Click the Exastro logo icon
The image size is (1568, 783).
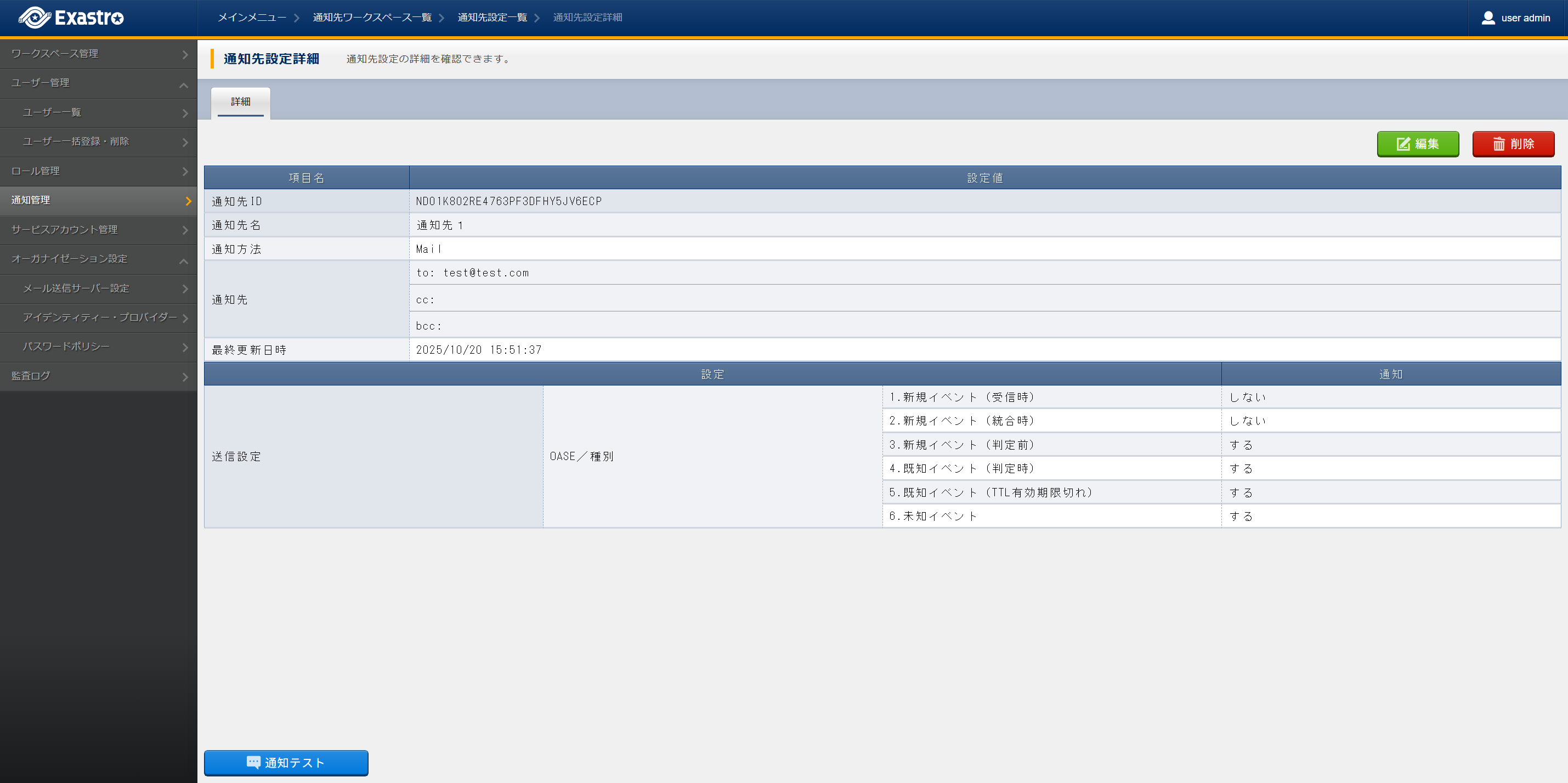pyautogui.click(x=35, y=18)
